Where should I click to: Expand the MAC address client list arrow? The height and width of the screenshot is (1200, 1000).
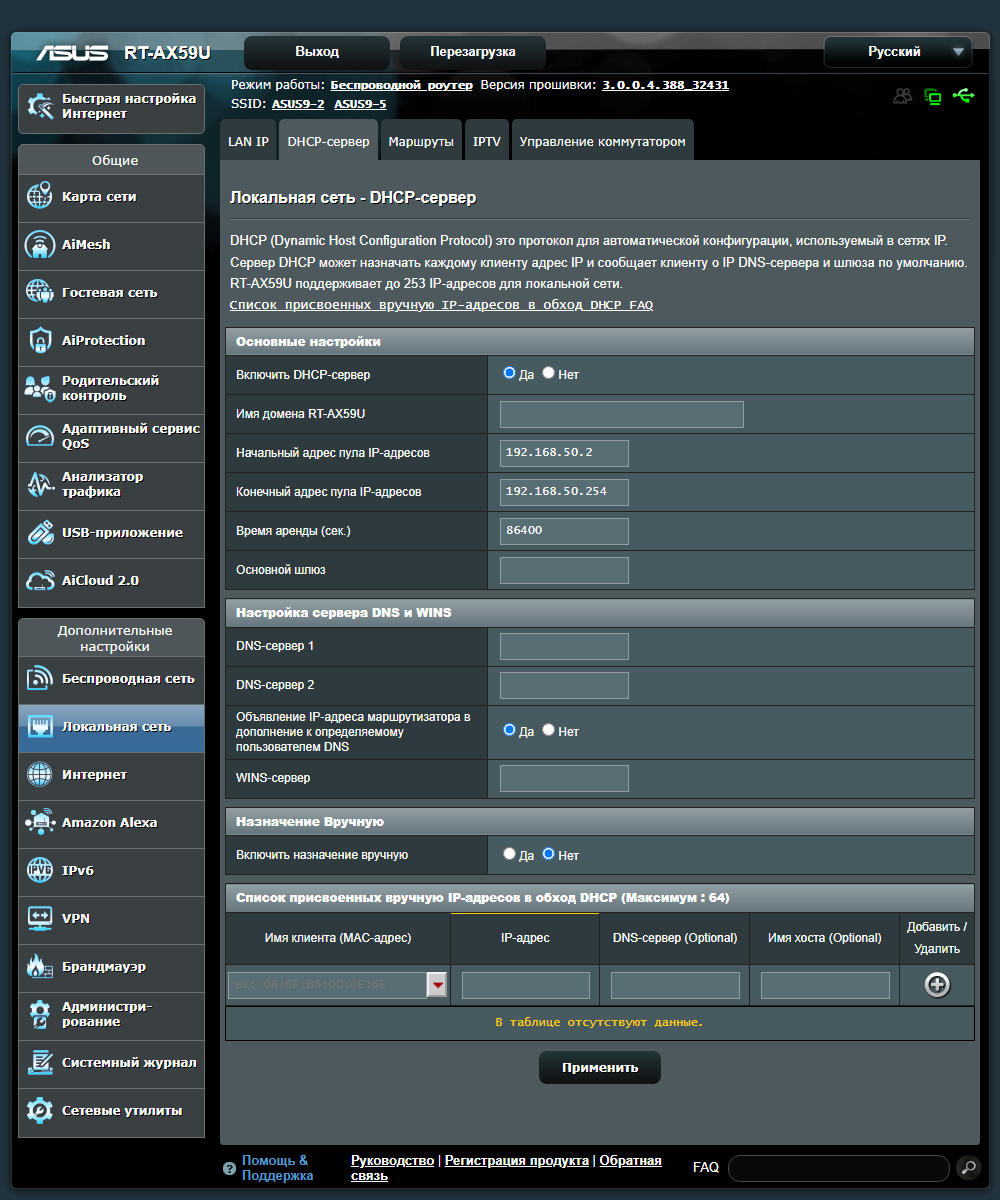[437, 986]
